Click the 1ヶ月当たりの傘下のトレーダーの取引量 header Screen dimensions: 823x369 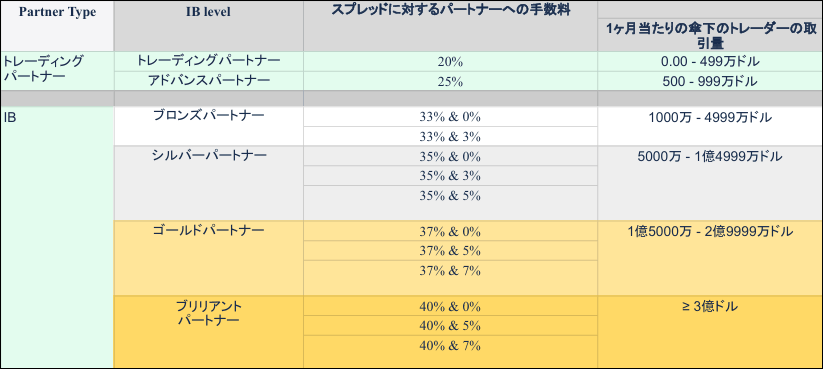coord(710,36)
